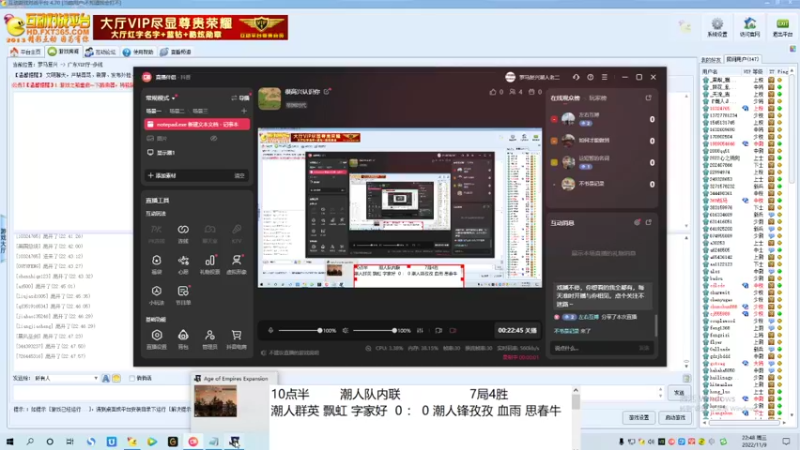Pop out the interaction messages panel

coord(648,222)
